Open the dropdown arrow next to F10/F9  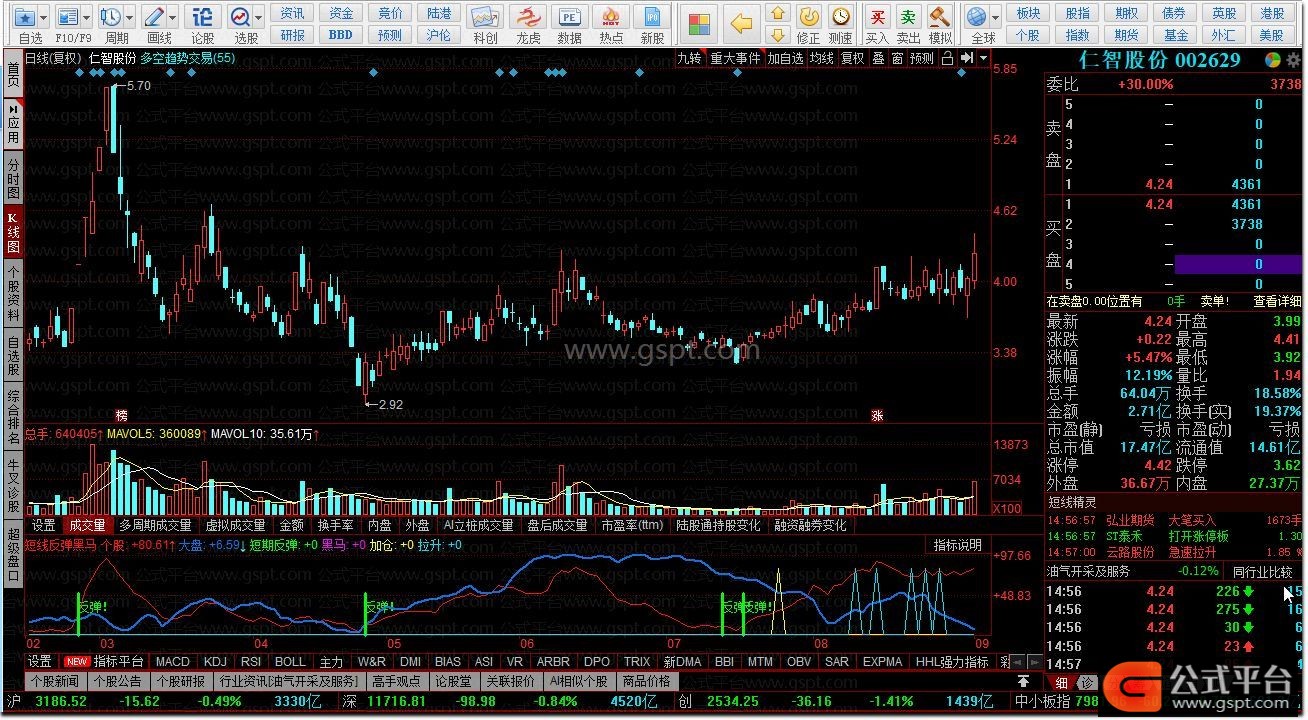pyautogui.click(x=87, y=17)
